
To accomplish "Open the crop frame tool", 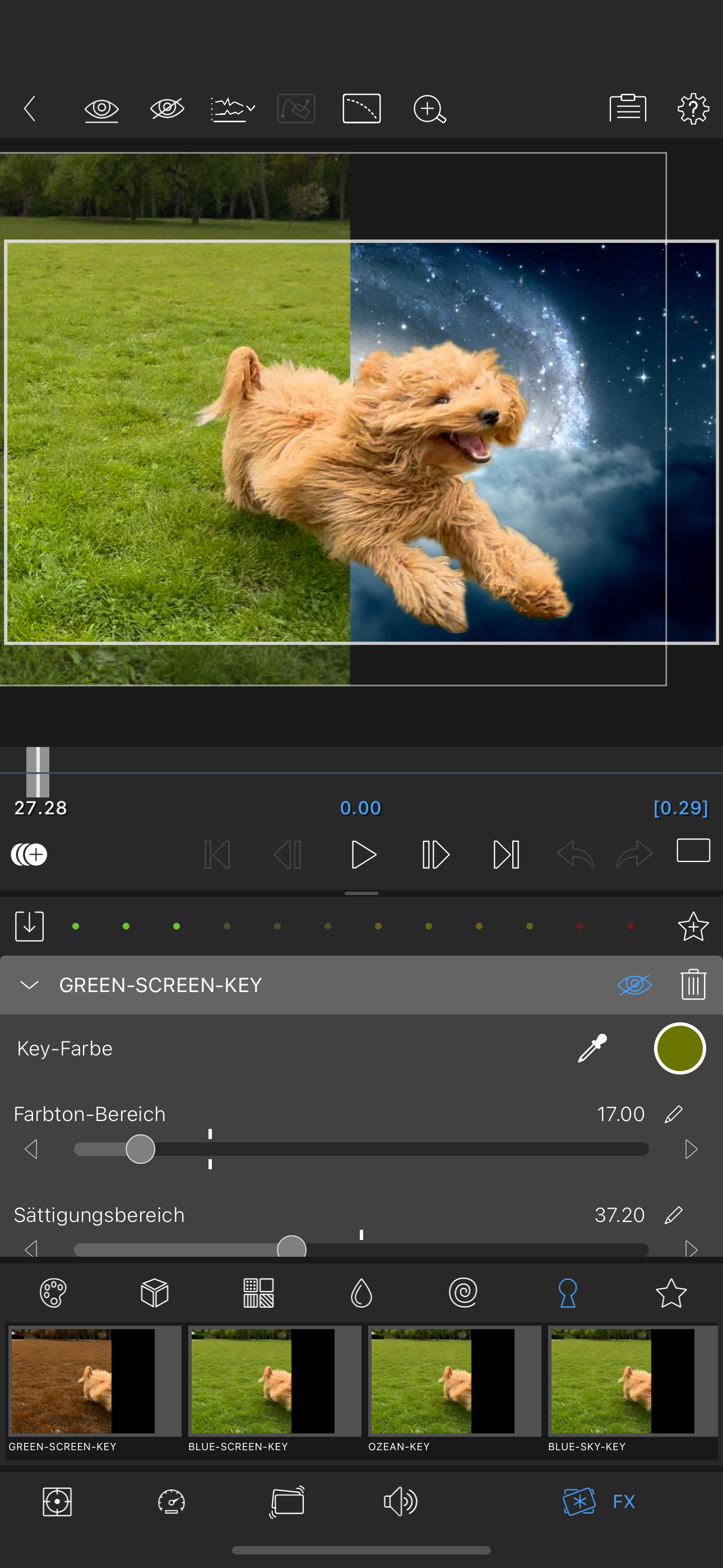I will pos(361,109).
